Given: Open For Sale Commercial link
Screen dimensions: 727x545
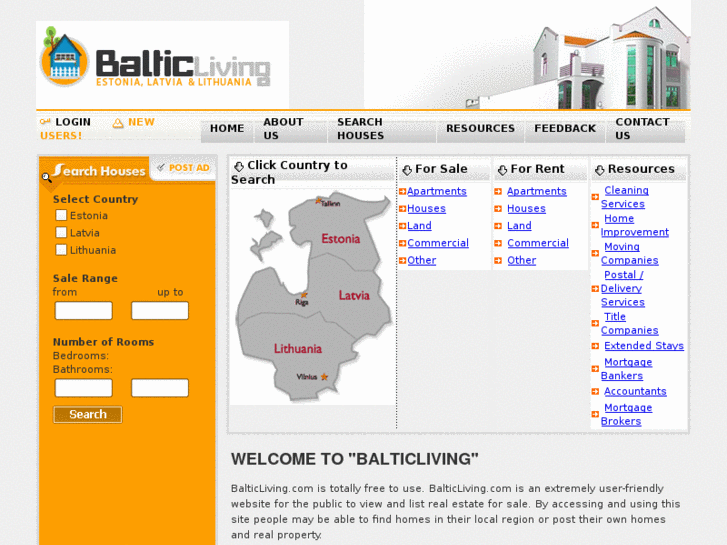Looking at the screenshot, I should click(438, 243).
